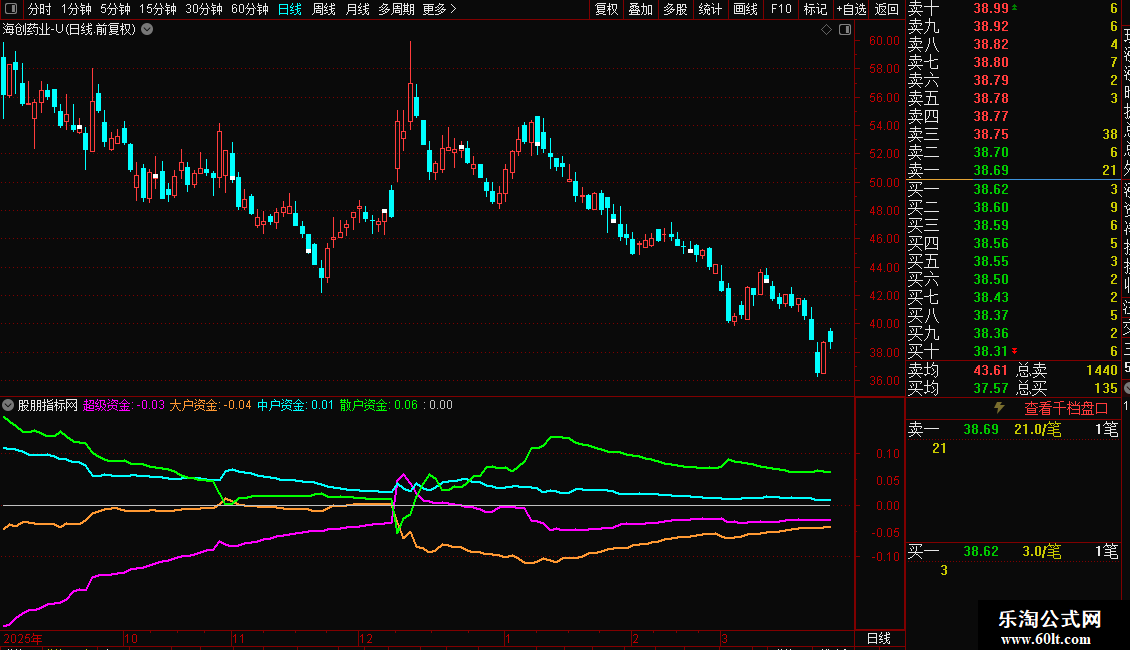
Task: Click the 查看千档盘口 link
Action: click(1066, 408)
